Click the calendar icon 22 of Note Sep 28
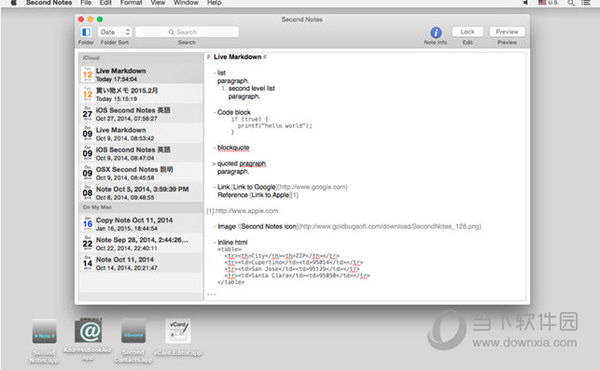The image size is (600, 370). point(88,243)
